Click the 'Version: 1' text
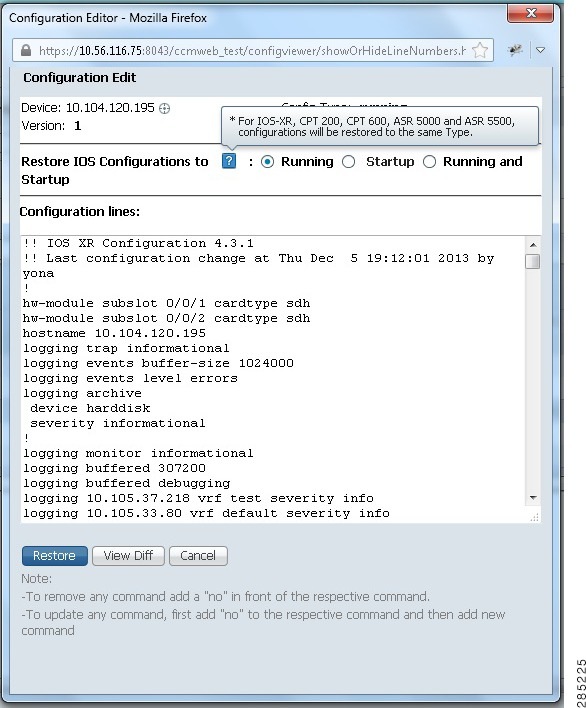586x708 pixels. coord(51,126)
